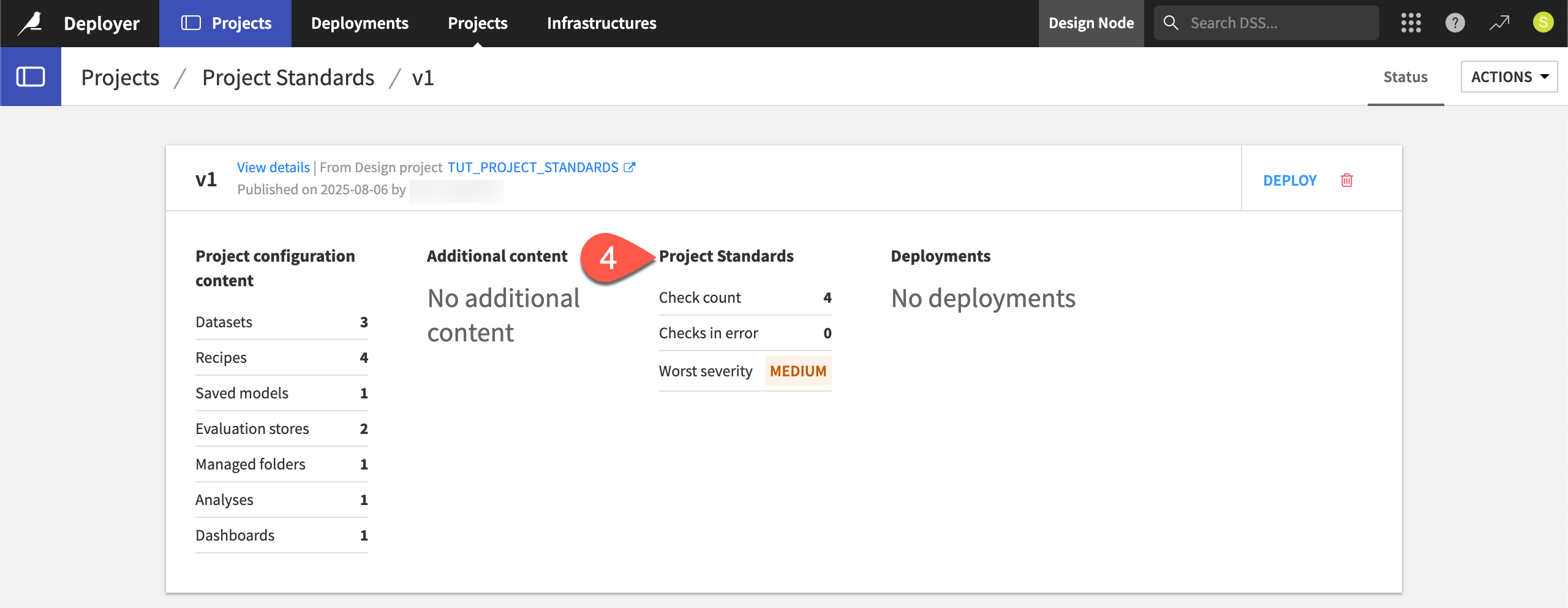Toggle the left sidebar panel icon
Screen dimensions: 1568x608
(x=31, y=77)
